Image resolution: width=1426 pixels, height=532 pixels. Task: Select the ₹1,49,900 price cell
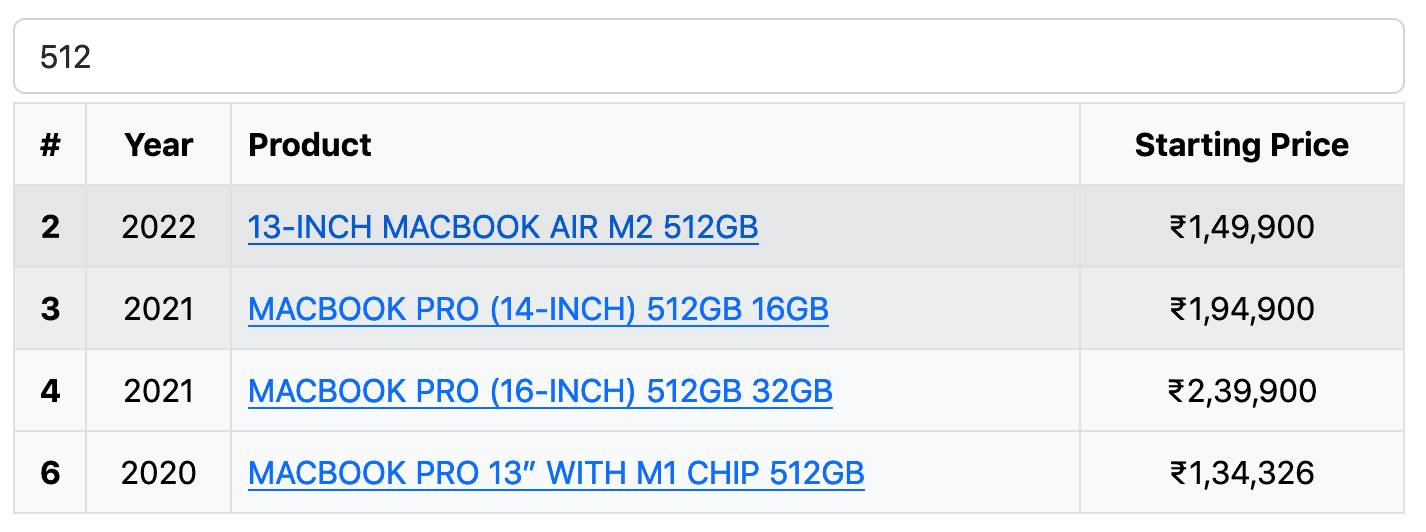[1241, 228]
